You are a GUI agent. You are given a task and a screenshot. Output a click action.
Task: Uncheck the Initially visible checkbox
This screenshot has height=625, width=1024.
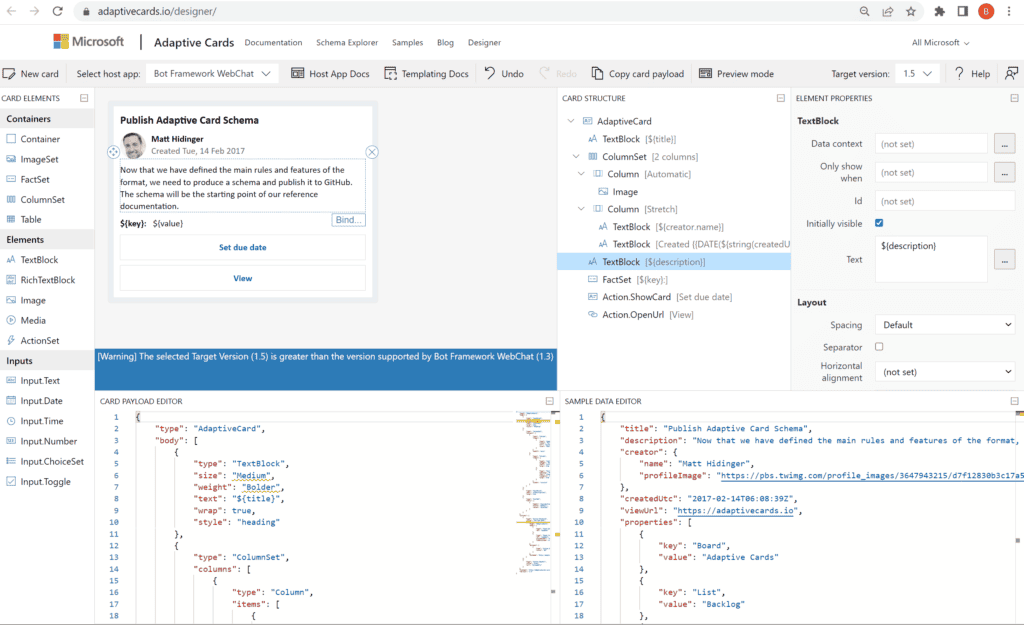(879, 223)
